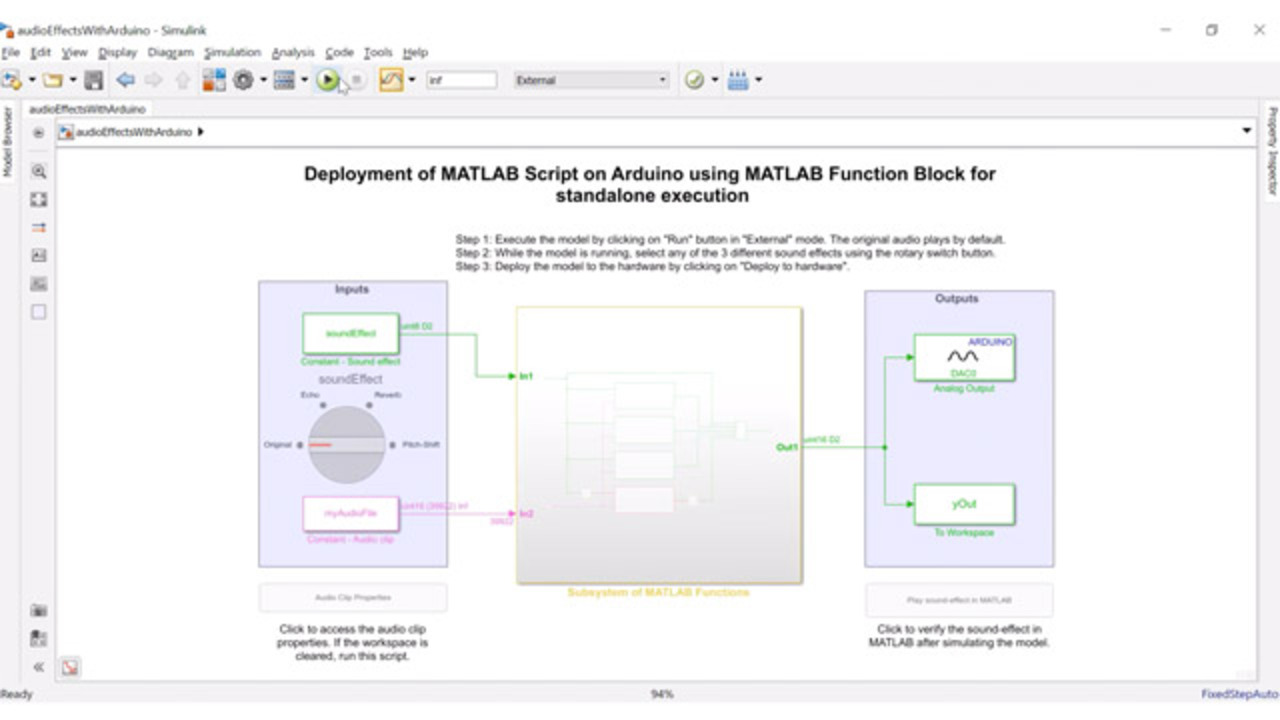1280x720 pixels.
Task: Select the myAudioFile constant block
Action: tap(350, 513)
